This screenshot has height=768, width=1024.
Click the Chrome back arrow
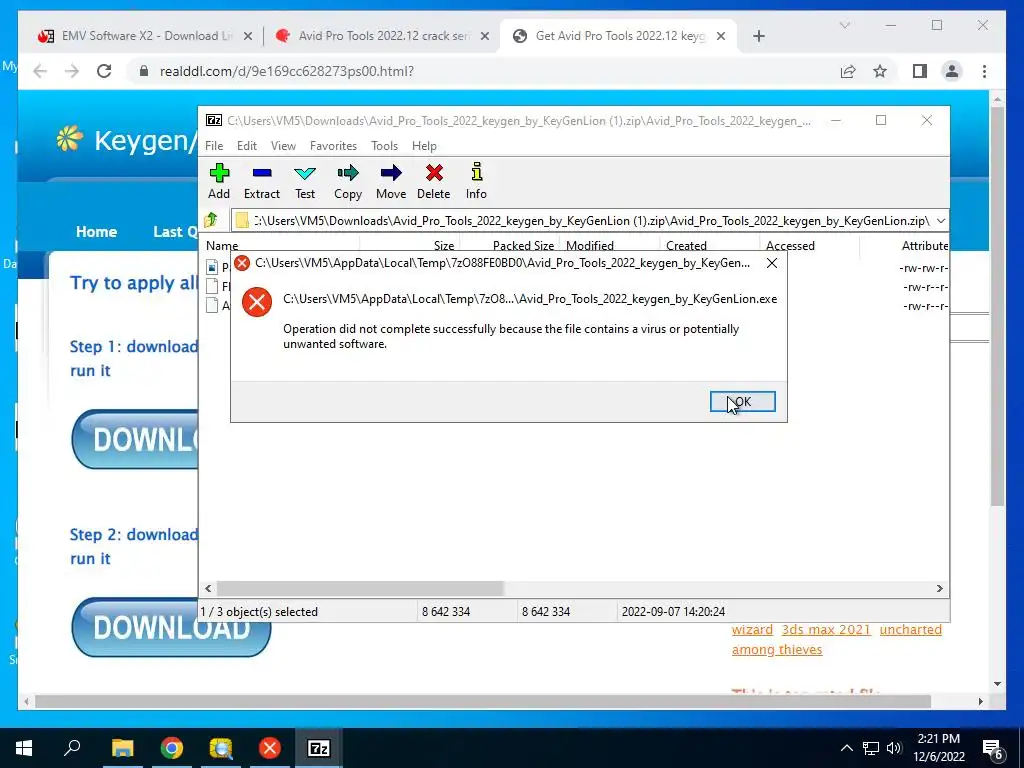[x=40, y=71]
